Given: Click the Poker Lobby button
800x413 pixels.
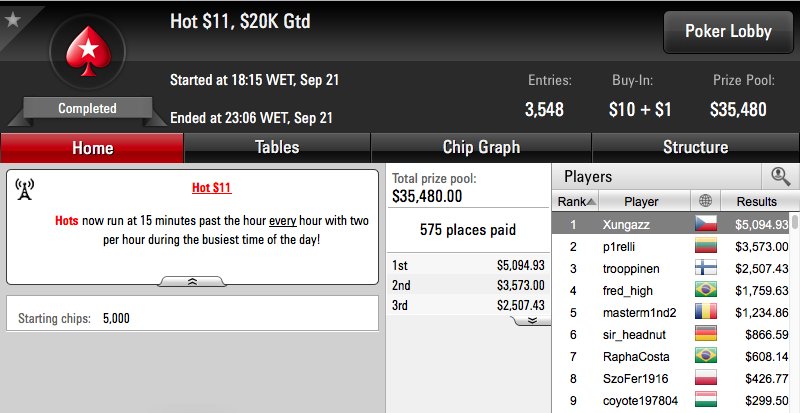Looking at the screenshot, I should click(728, 32).
